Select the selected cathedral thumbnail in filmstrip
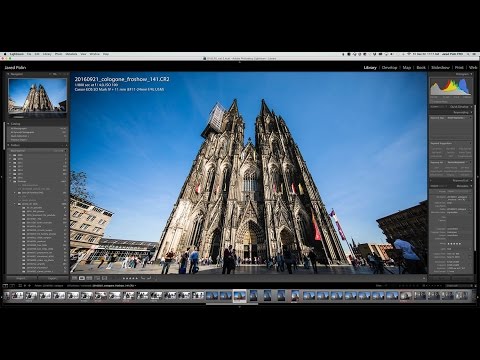This screenshot has width=480, height=360. coord(240,295)
